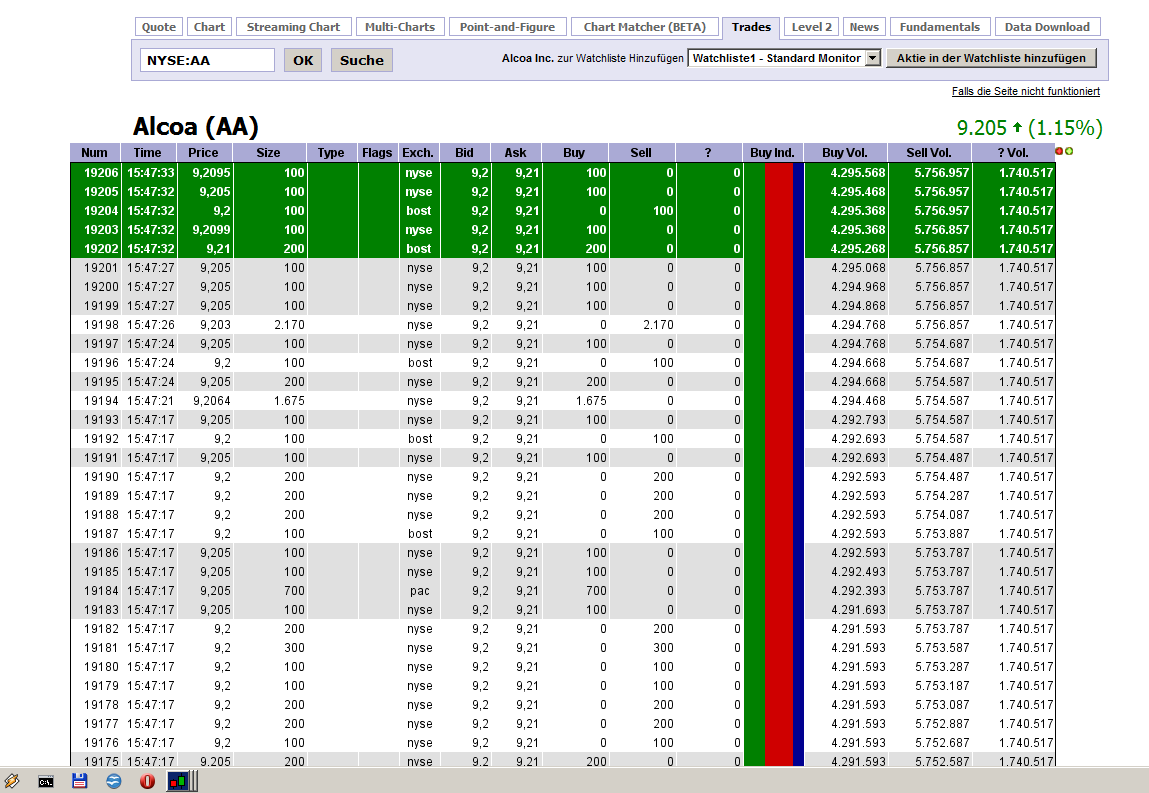The image size is (1149, 793).
Task: Click the Suche button
Action: (x=361, y=60)
